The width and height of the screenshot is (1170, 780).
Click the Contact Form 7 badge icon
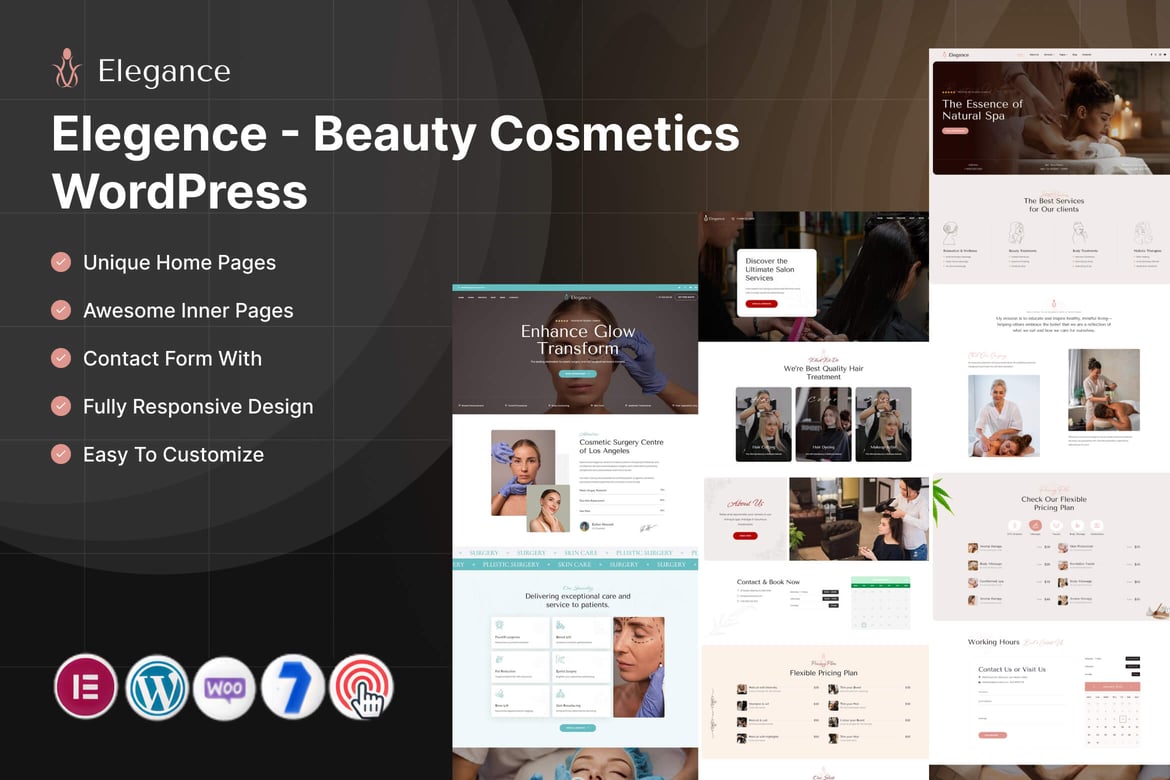point(293,687)
